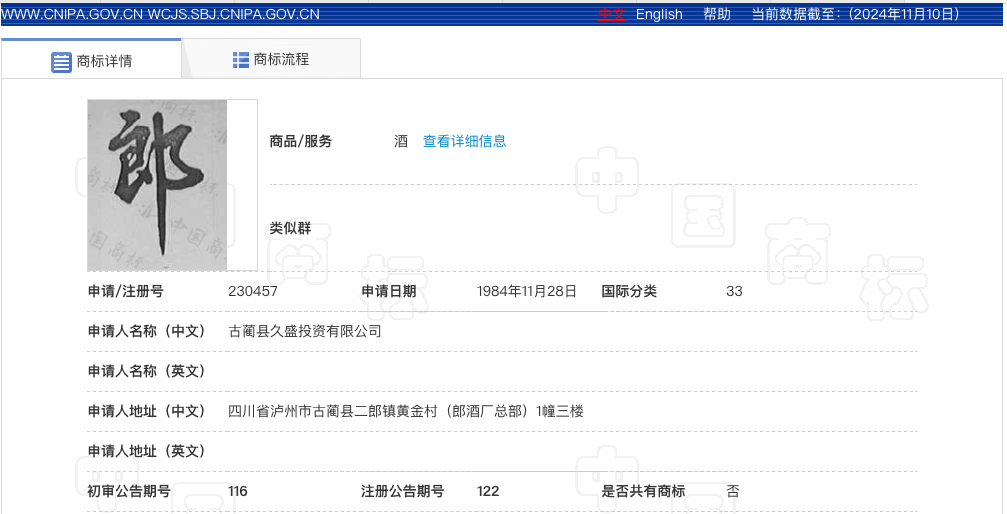Open 查看详细信息 link
1007x514 pixels.
coord(464,141)
